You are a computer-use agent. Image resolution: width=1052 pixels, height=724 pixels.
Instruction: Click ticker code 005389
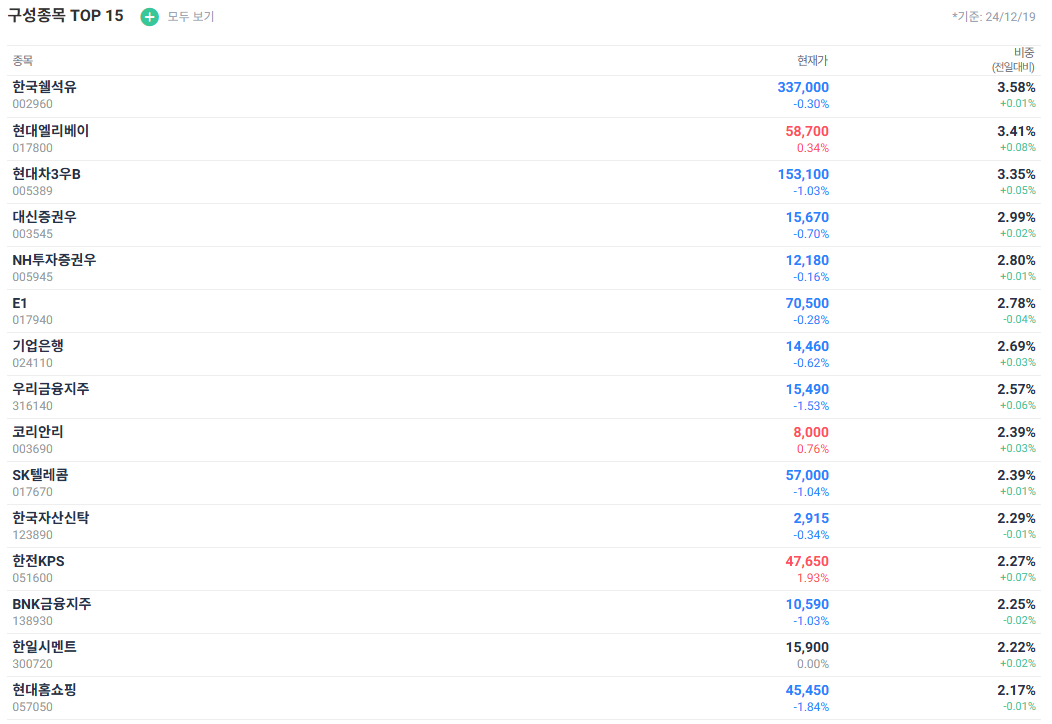tap(32, 191)
